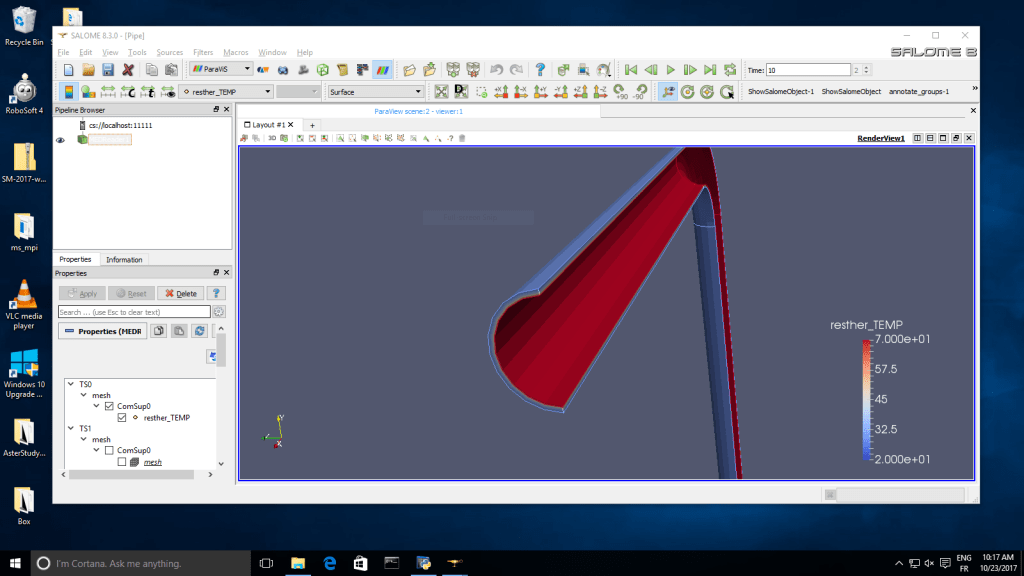Collapse Properties (MEDR section header
Screen dimensions: 1024x576
tap(103, 331)
